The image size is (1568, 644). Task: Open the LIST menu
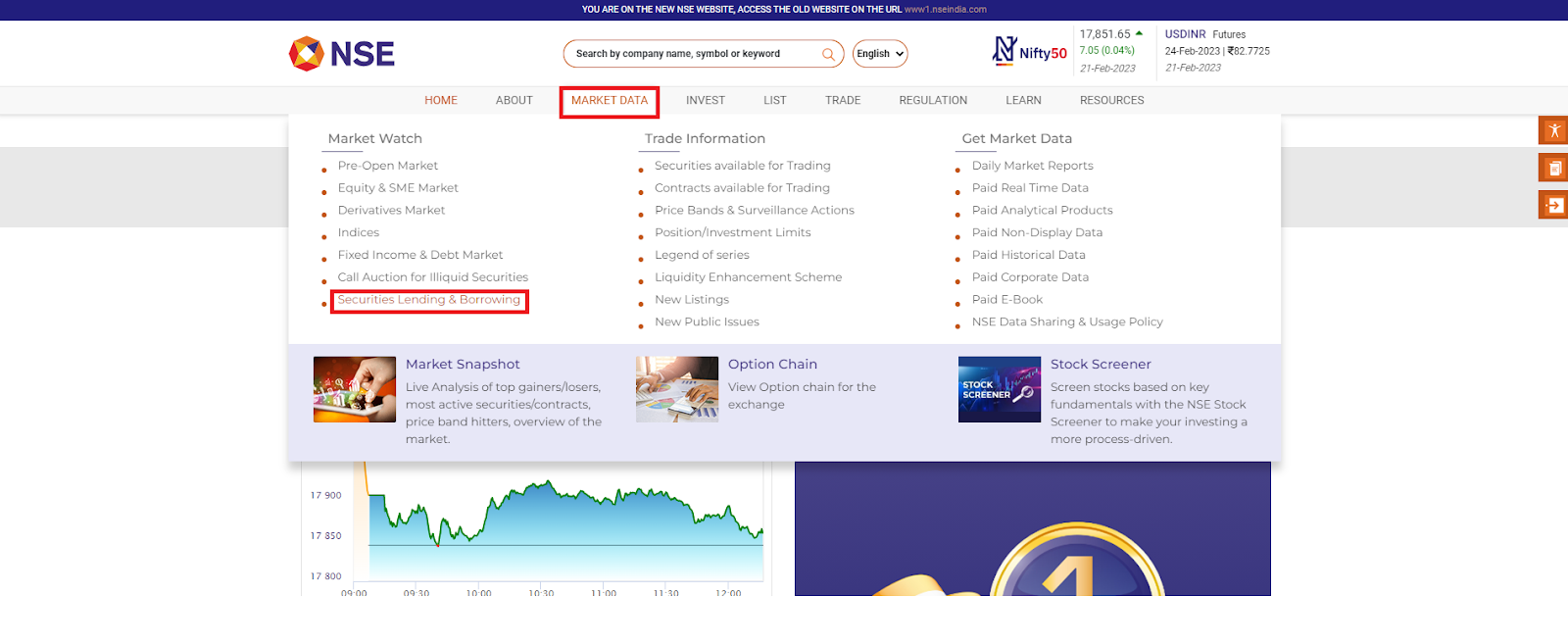[x=775, y=100]
